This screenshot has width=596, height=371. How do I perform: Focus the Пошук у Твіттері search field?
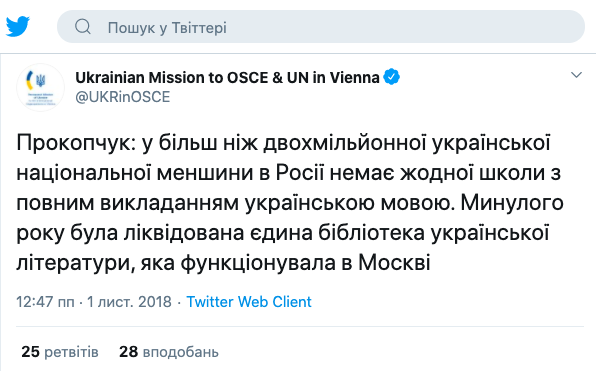click(x=320, y=27)
